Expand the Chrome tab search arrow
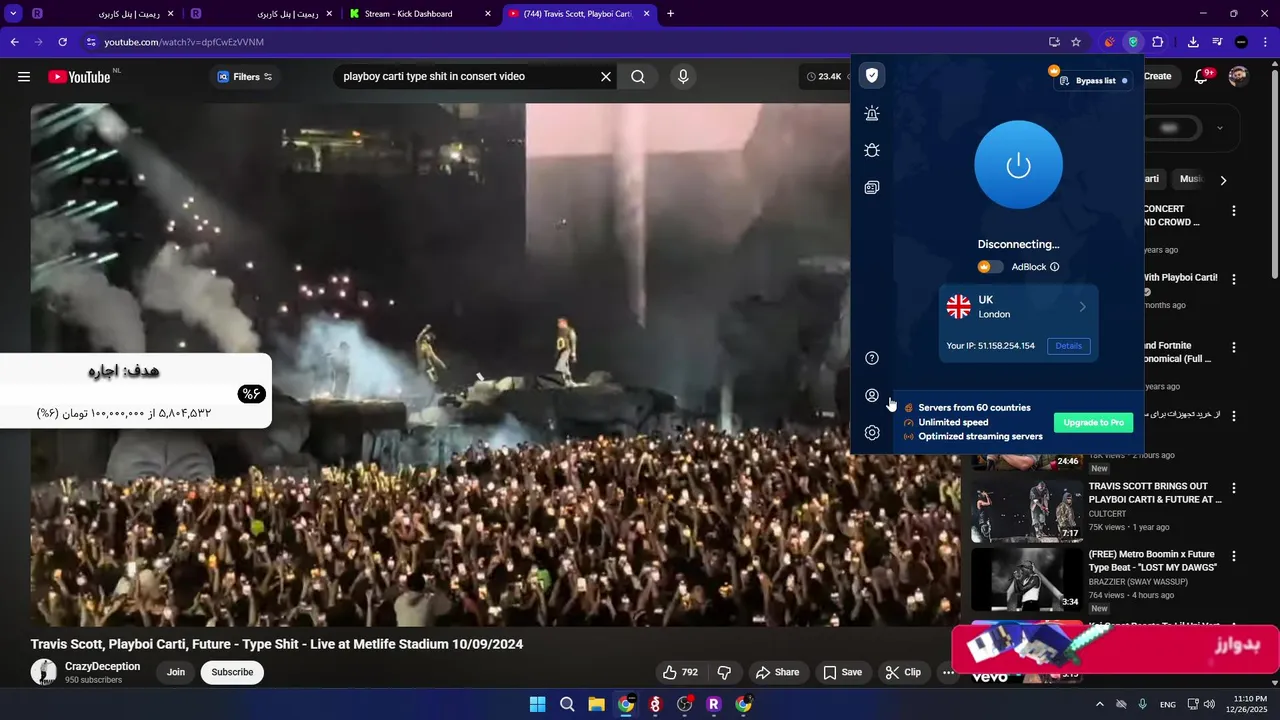The image size is (1280, 720). (x=13, y=14)
